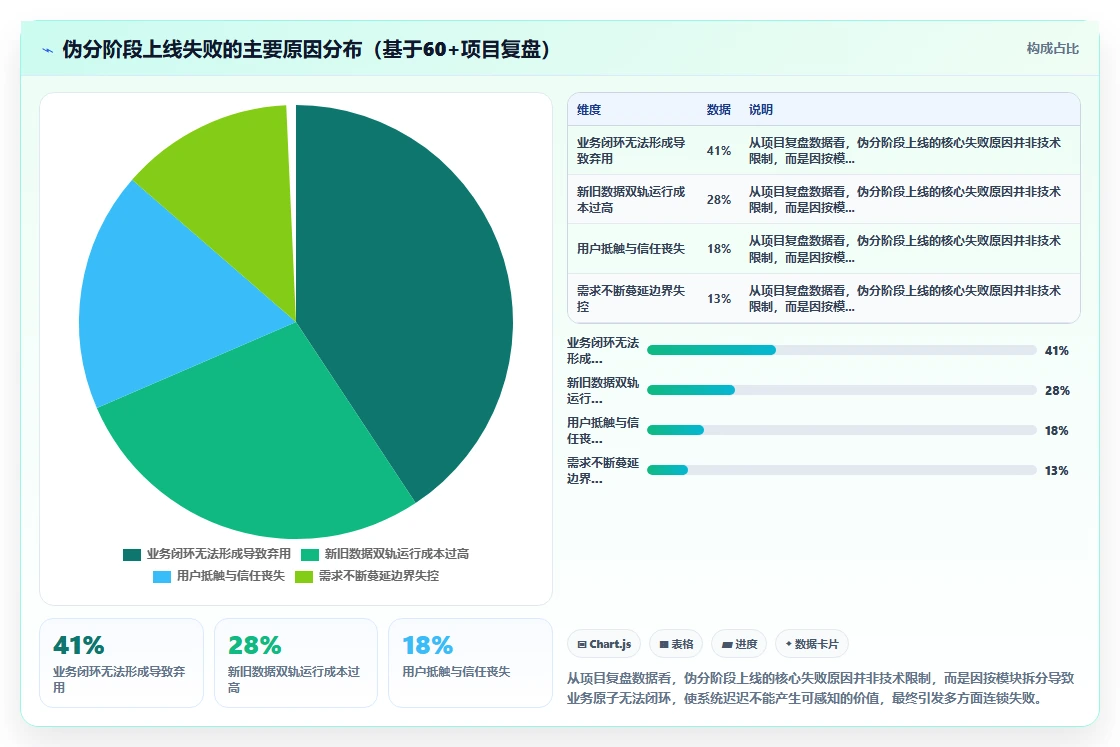Click 13% label right of progress bar
This screenshot has height=747, width=1120.
pyautogui.click(x=1056, y=471)
